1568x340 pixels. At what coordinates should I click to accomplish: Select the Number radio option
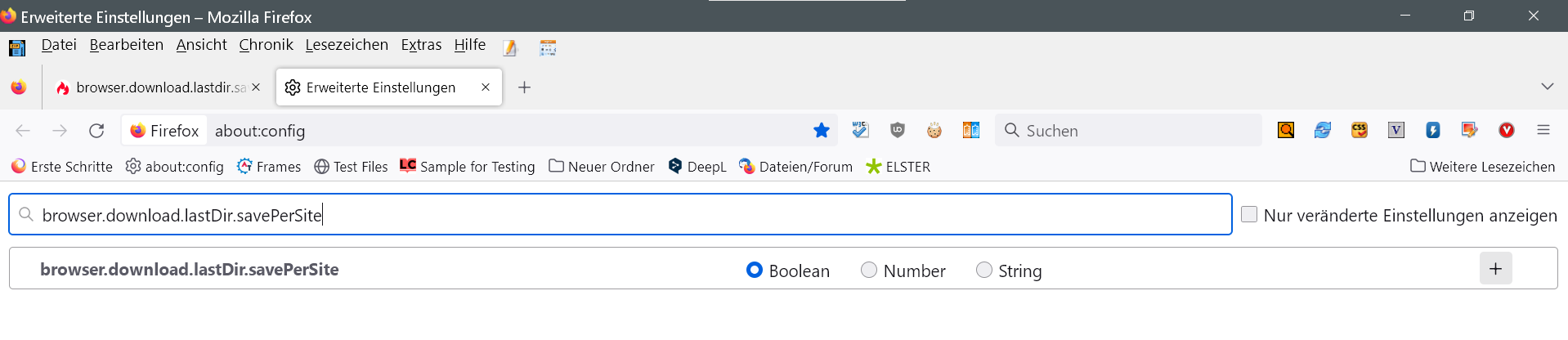(x=869, y=270)
